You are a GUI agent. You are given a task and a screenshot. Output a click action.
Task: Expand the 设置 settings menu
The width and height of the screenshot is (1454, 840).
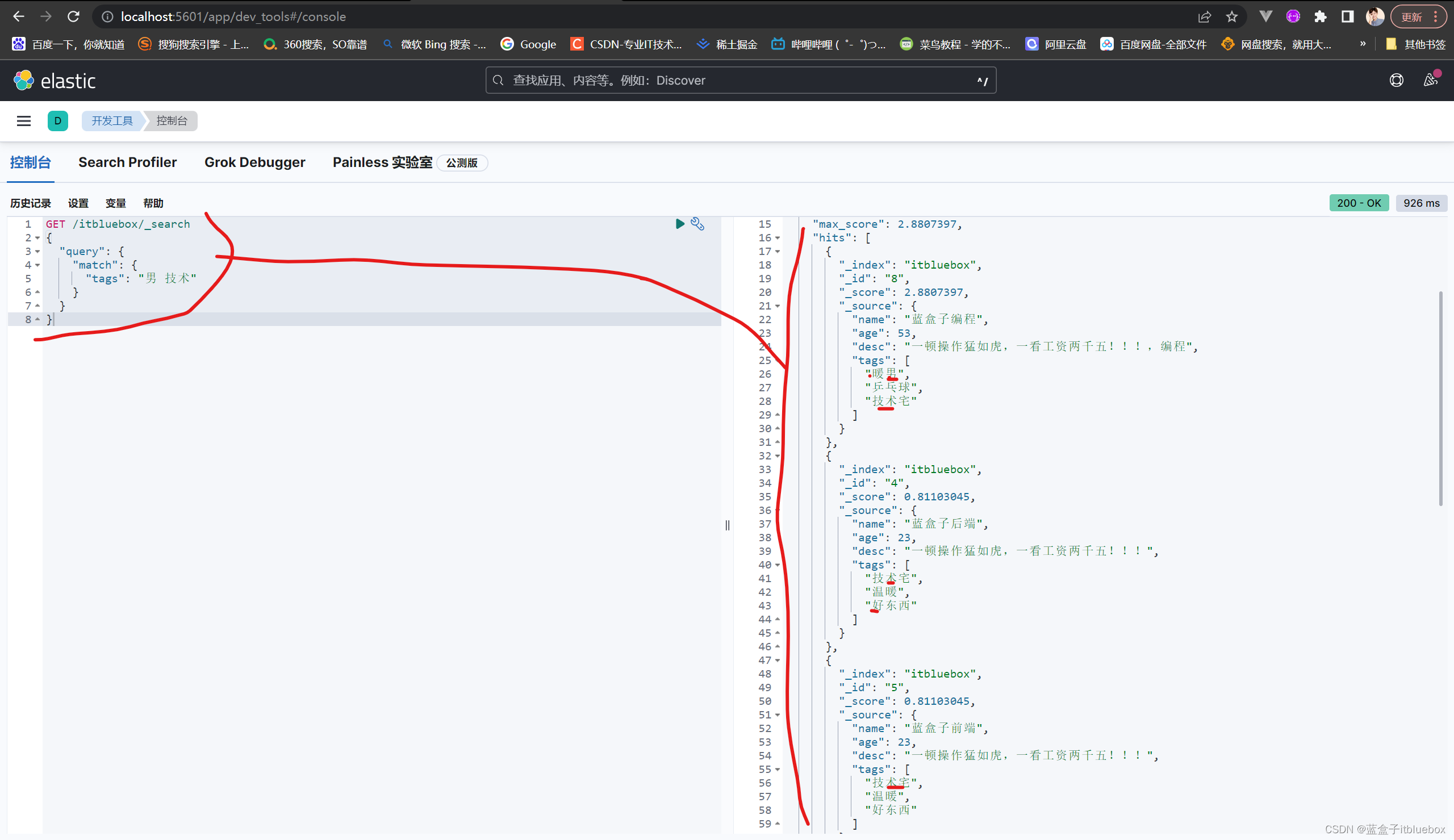[x=78, y=203]
